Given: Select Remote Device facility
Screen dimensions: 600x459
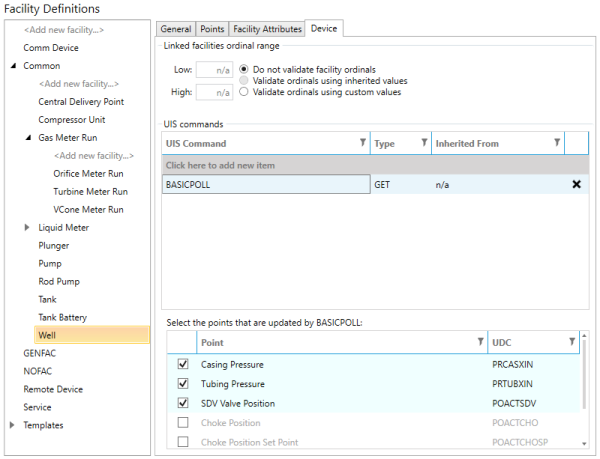Looking at the screenshot, I should 53,389.
